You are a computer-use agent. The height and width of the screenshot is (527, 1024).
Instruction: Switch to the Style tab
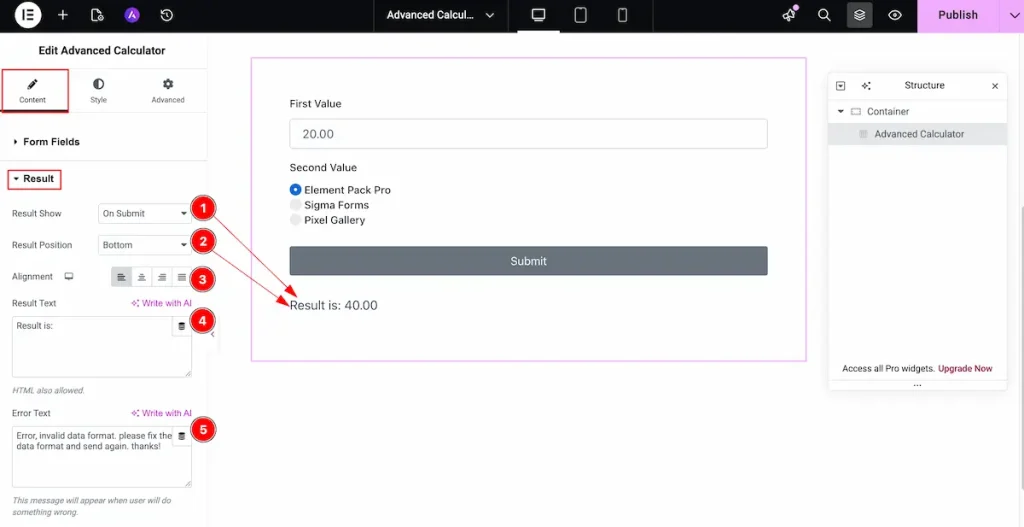point(98,91)
